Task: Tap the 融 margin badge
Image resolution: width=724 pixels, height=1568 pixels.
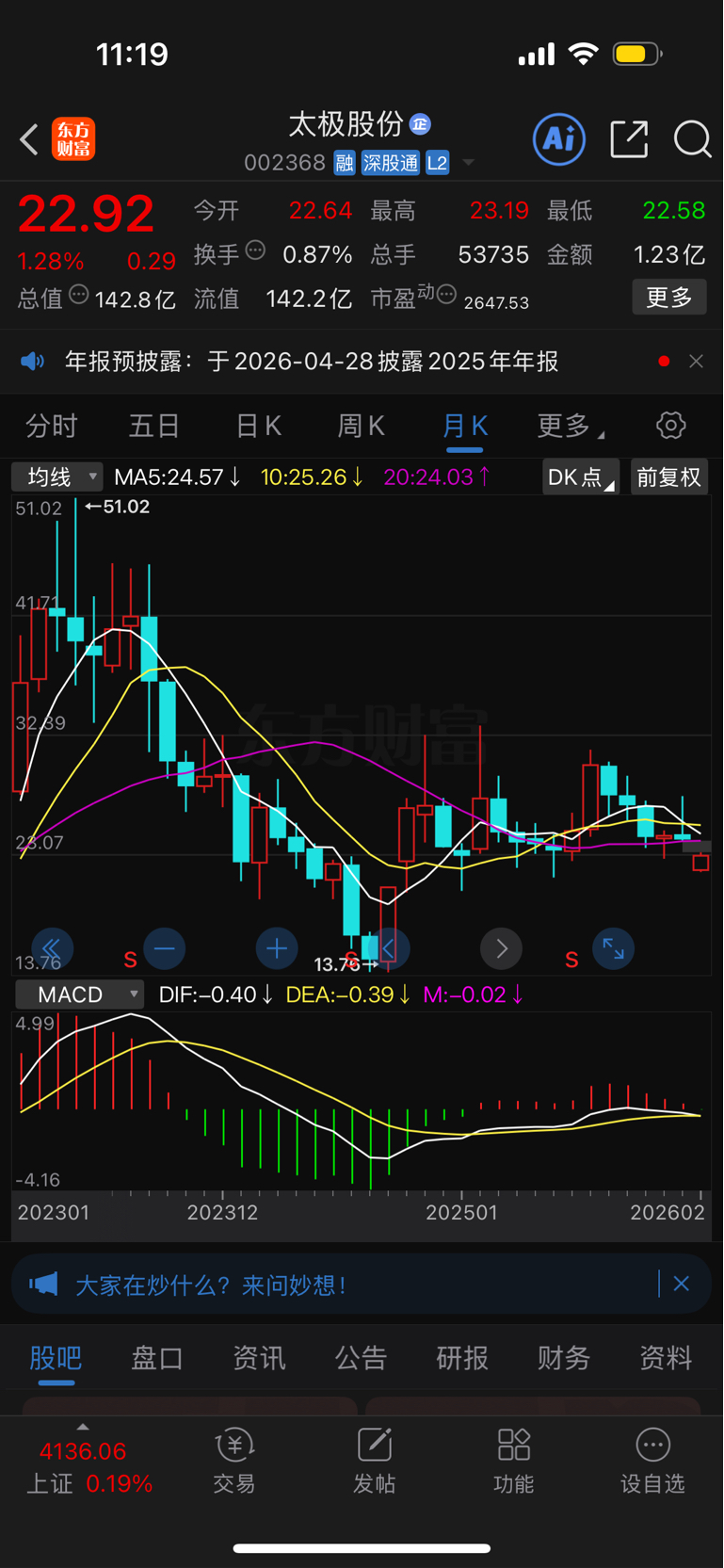Action: (344, 163)
